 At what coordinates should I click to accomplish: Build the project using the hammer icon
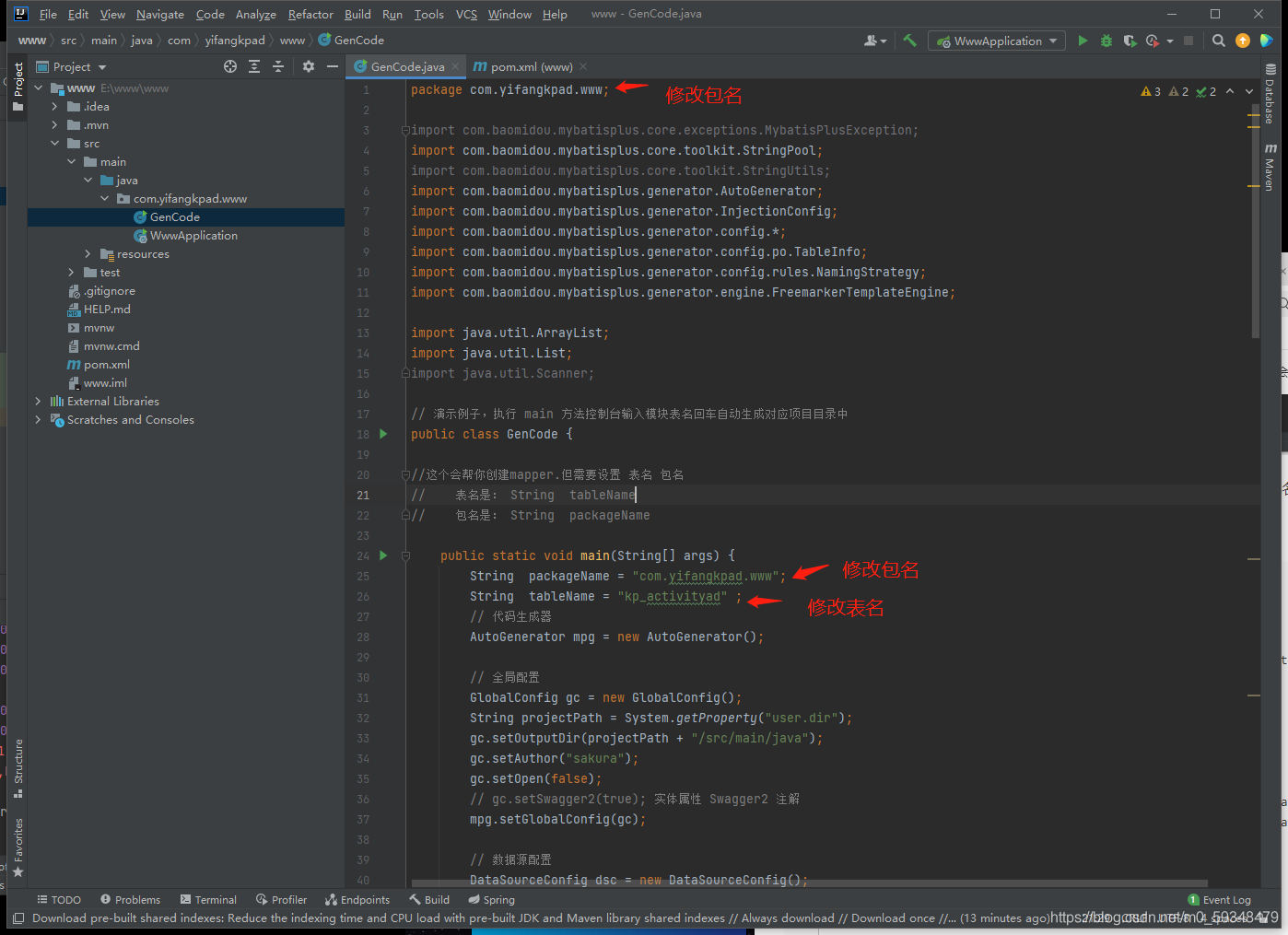tap(908, 41)
